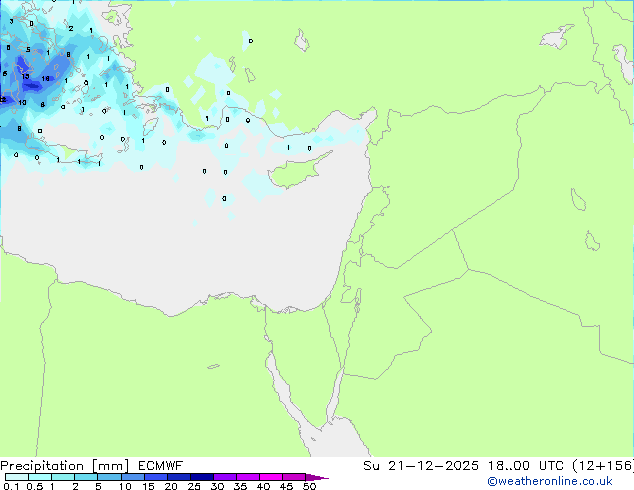Click the 2–5 mm legend swatch

pos(86,477)
